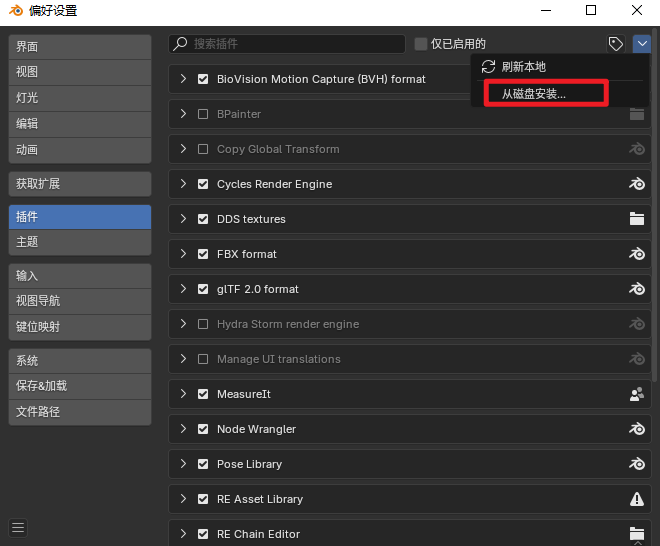Focus the 搜索插件 search field
660x546 pixels.
click(287, 43)
